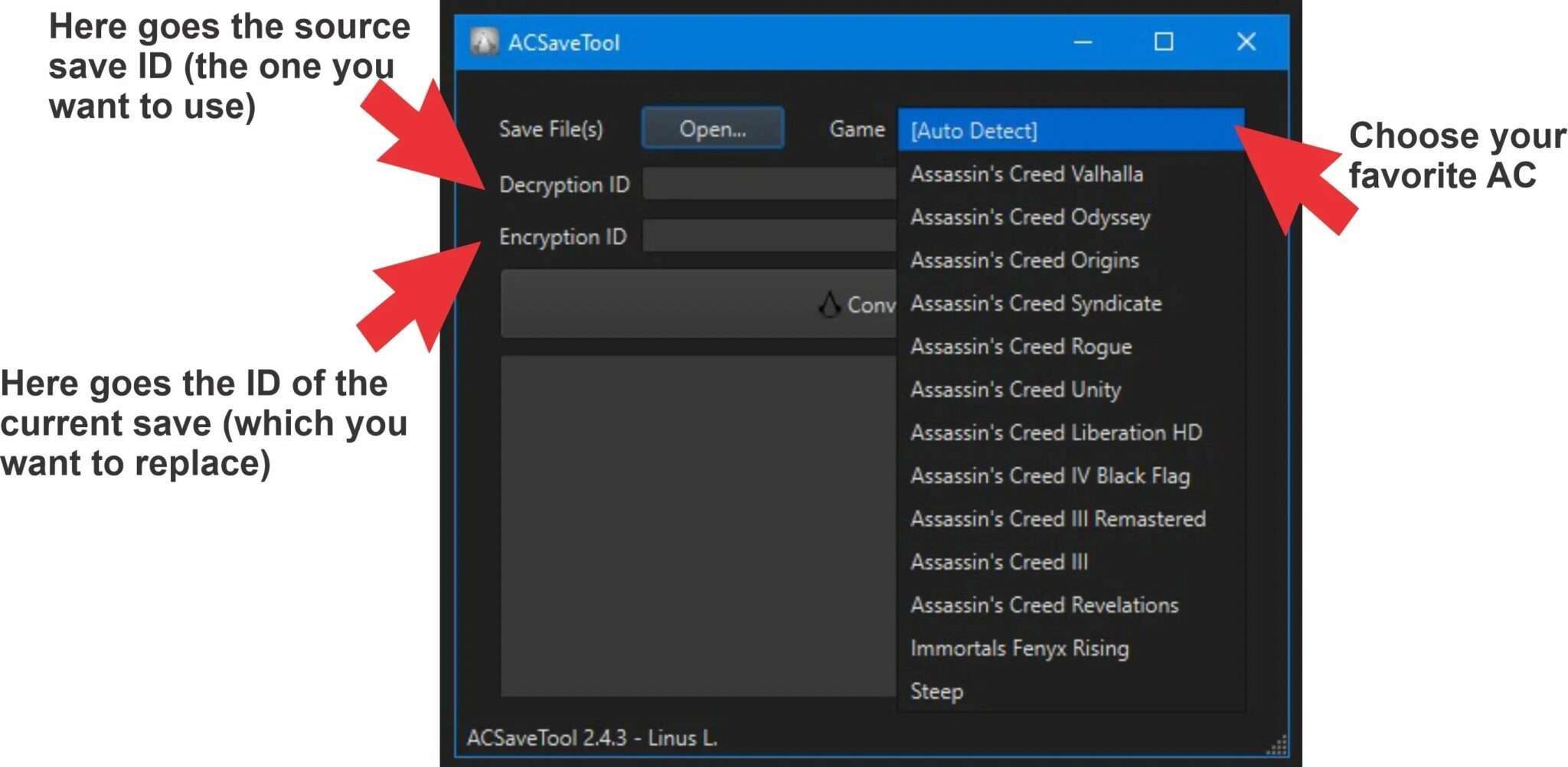Click the Encryption ID input field
This screenshot has width=1568, height=767.
[769, 236]
